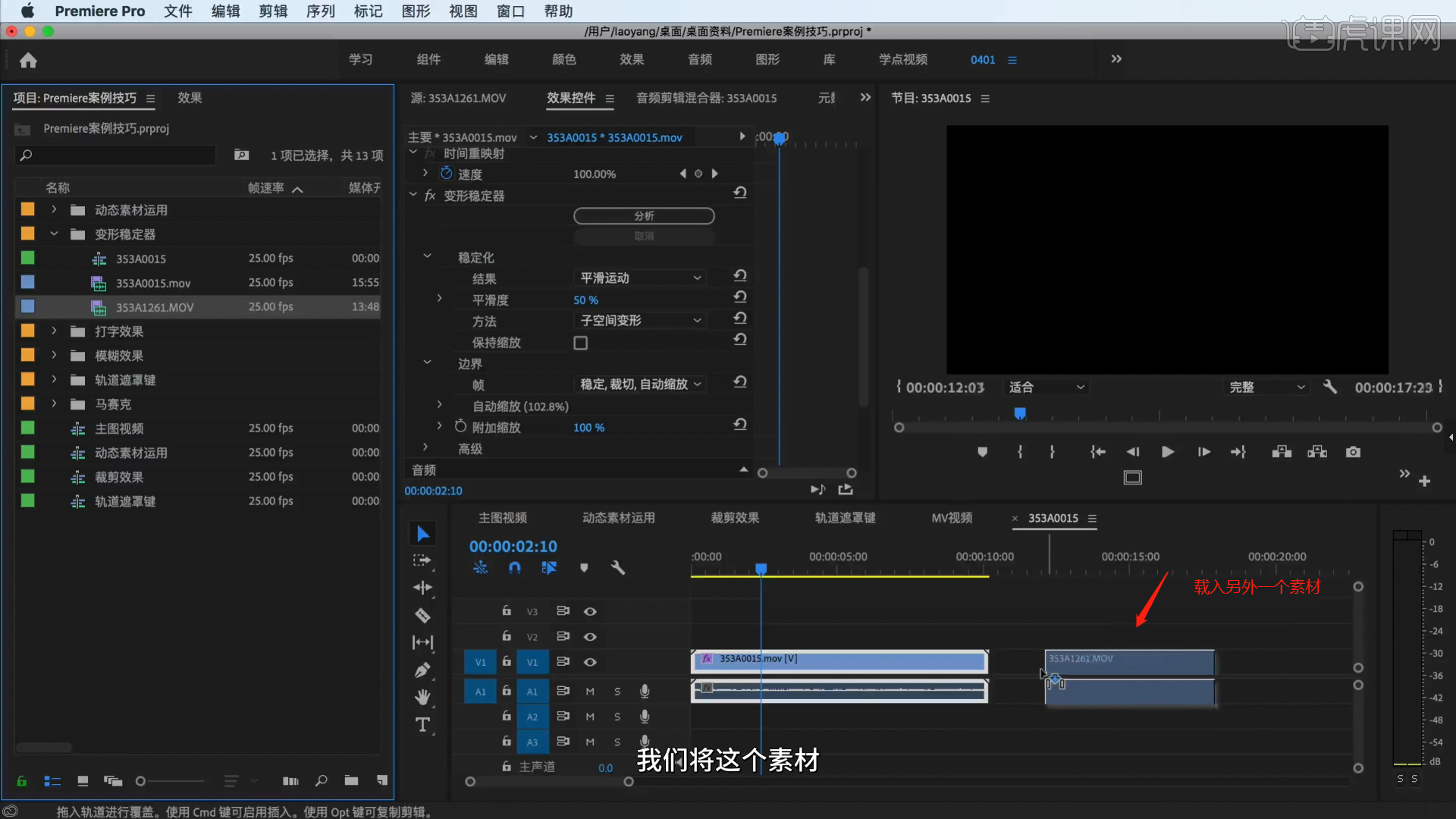1456x819 pixels.
Task: Lock the V1 video track
Action: (506, 661)
